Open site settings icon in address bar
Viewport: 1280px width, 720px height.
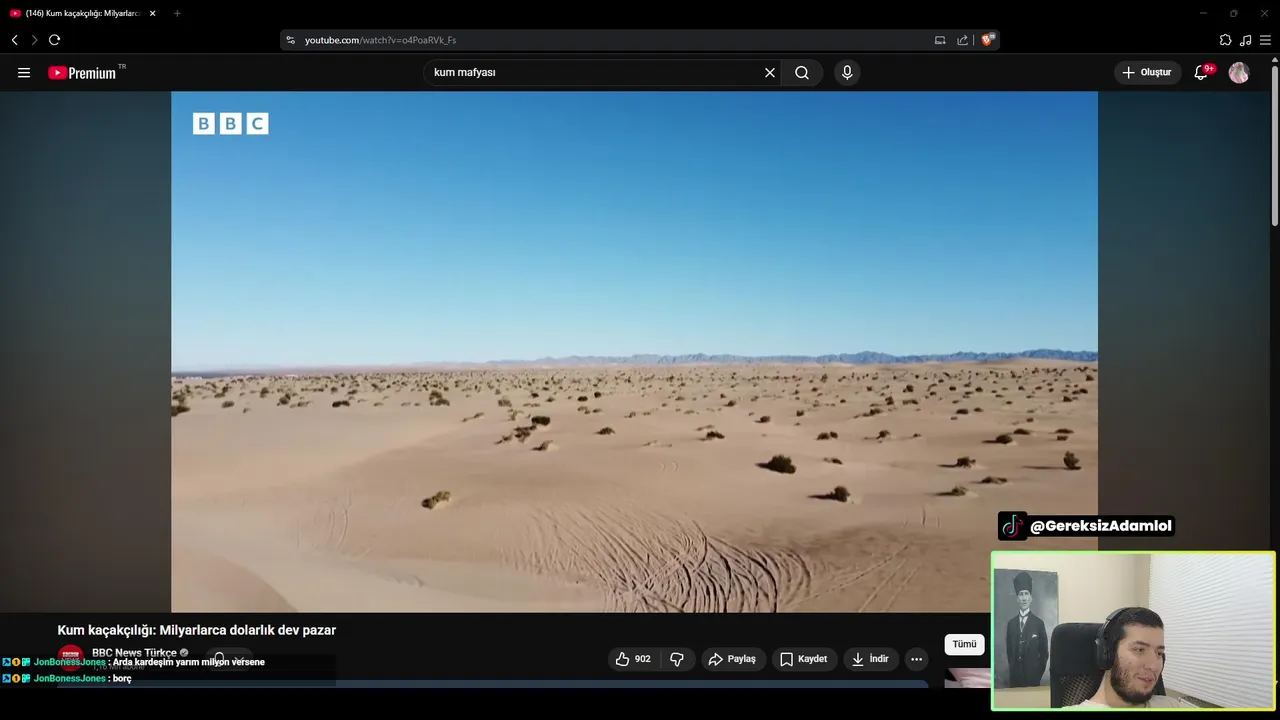[x=291, y=40]
